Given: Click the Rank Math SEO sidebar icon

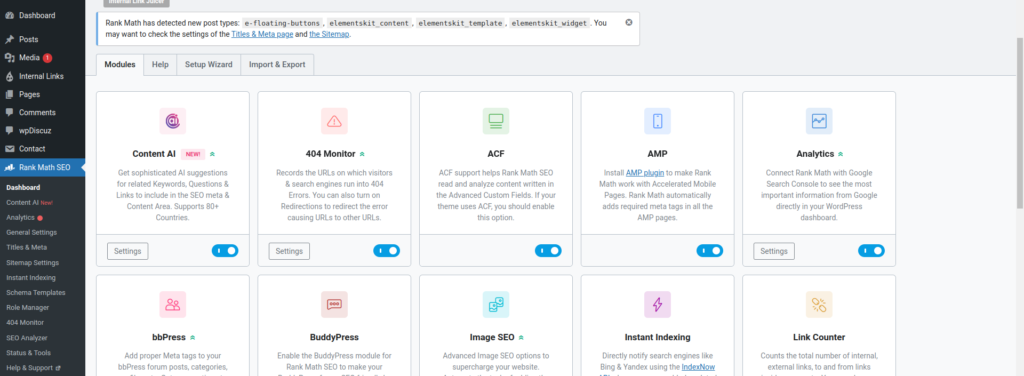Looking at the screenshot, I should [9, 168].
